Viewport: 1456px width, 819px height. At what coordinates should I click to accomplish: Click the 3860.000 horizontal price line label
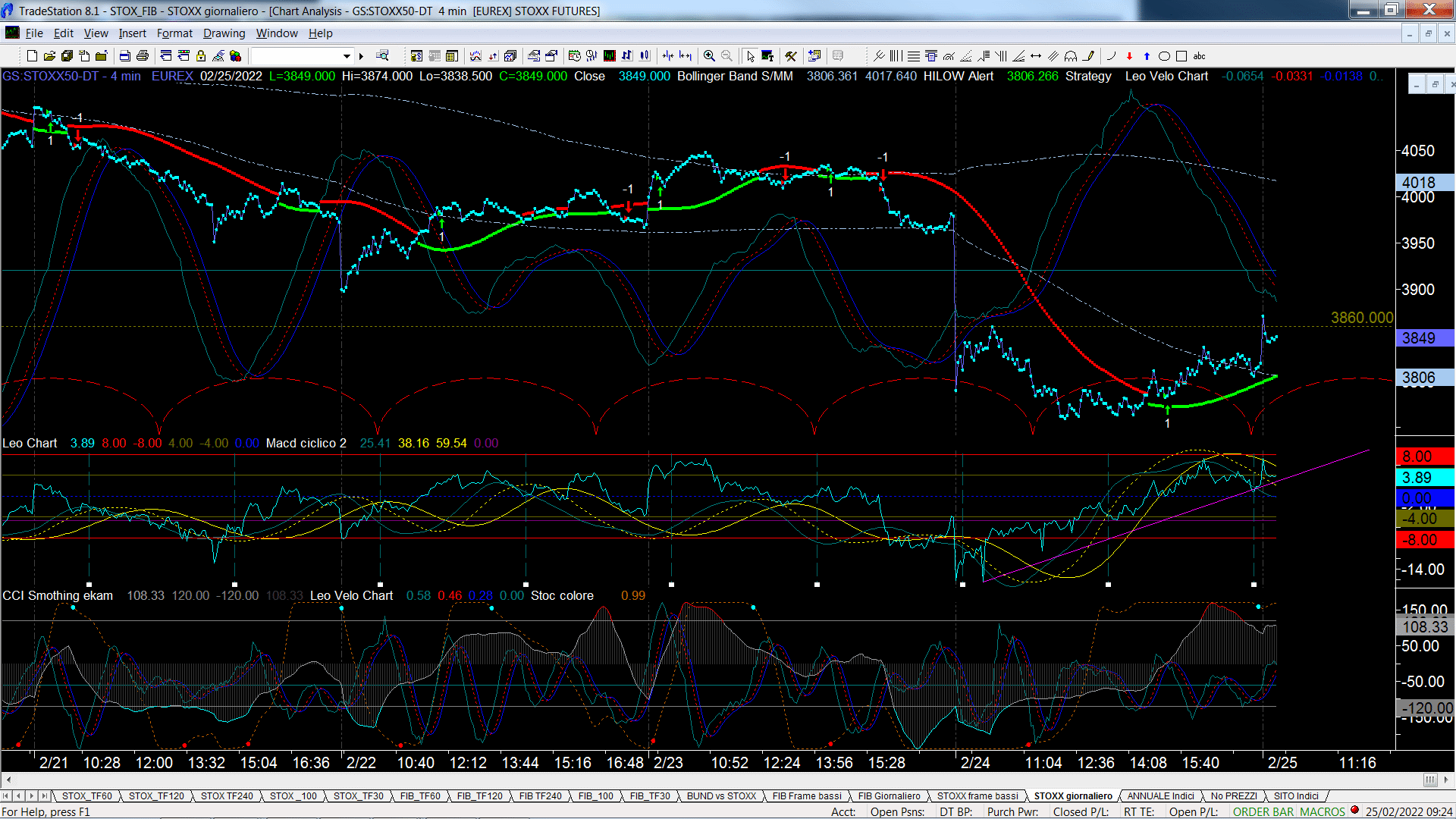pyautogui.click(x=1361, y=318)
